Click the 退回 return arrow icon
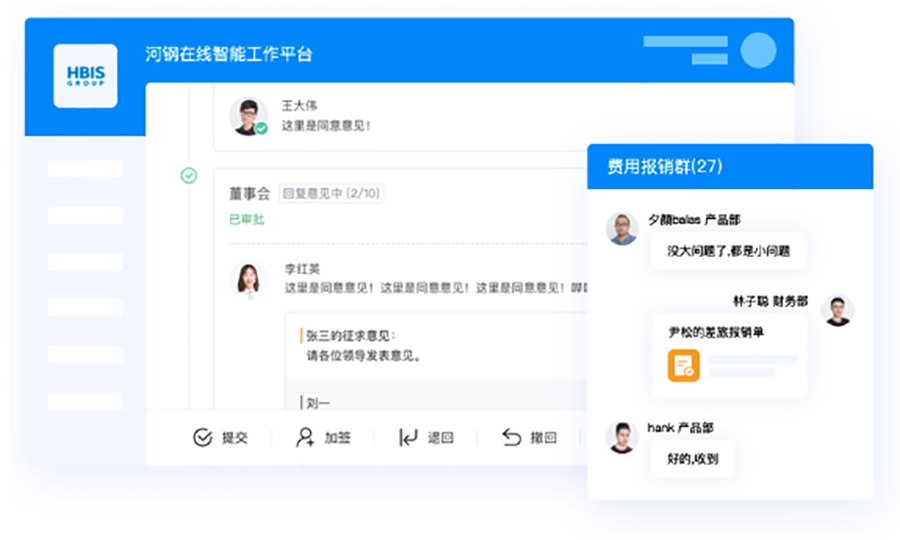The height and width of the screenshot is (540, 900). (x=408, y=437)
